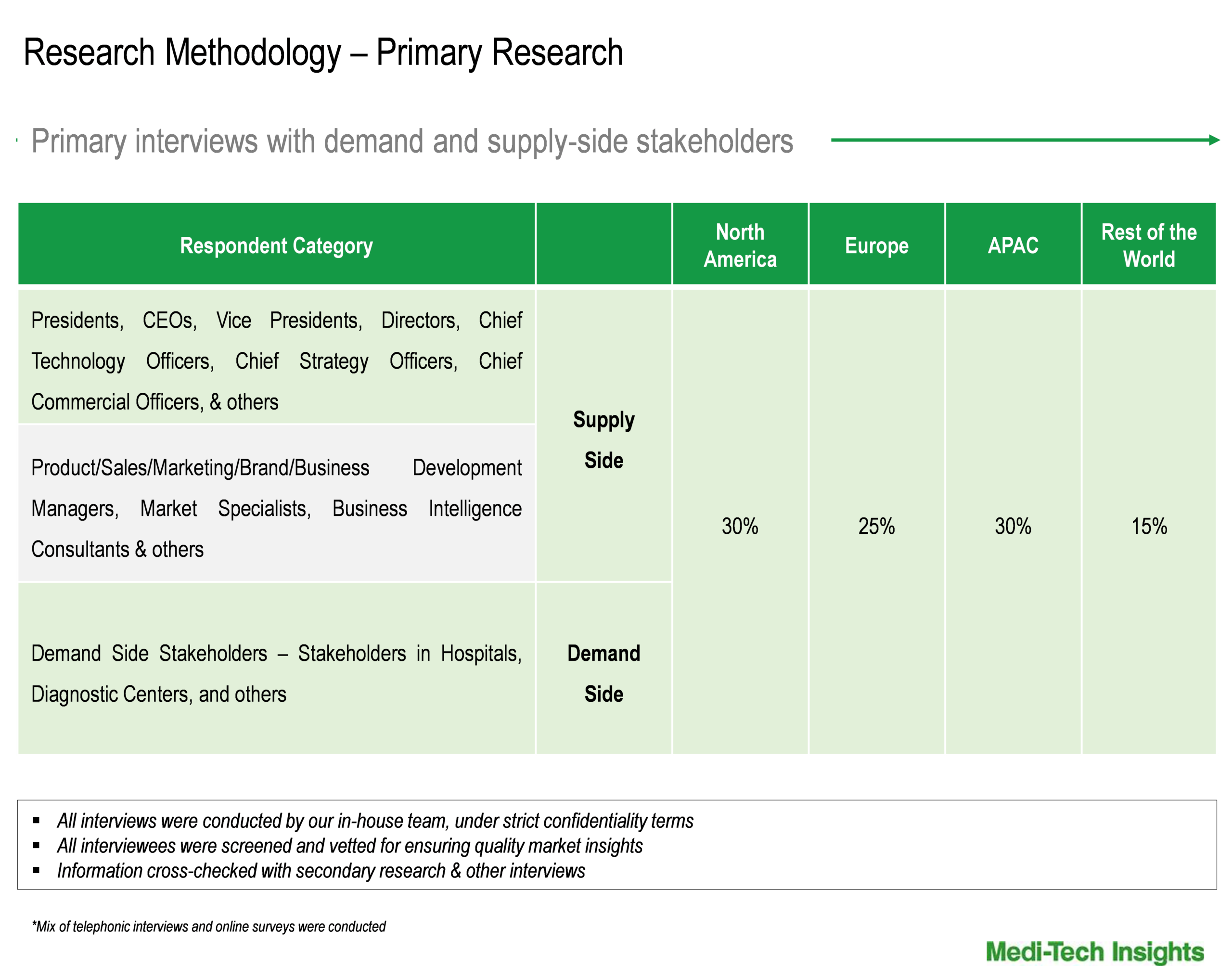
Task: Click the 25% value under Europe
Action: (877, 526)
